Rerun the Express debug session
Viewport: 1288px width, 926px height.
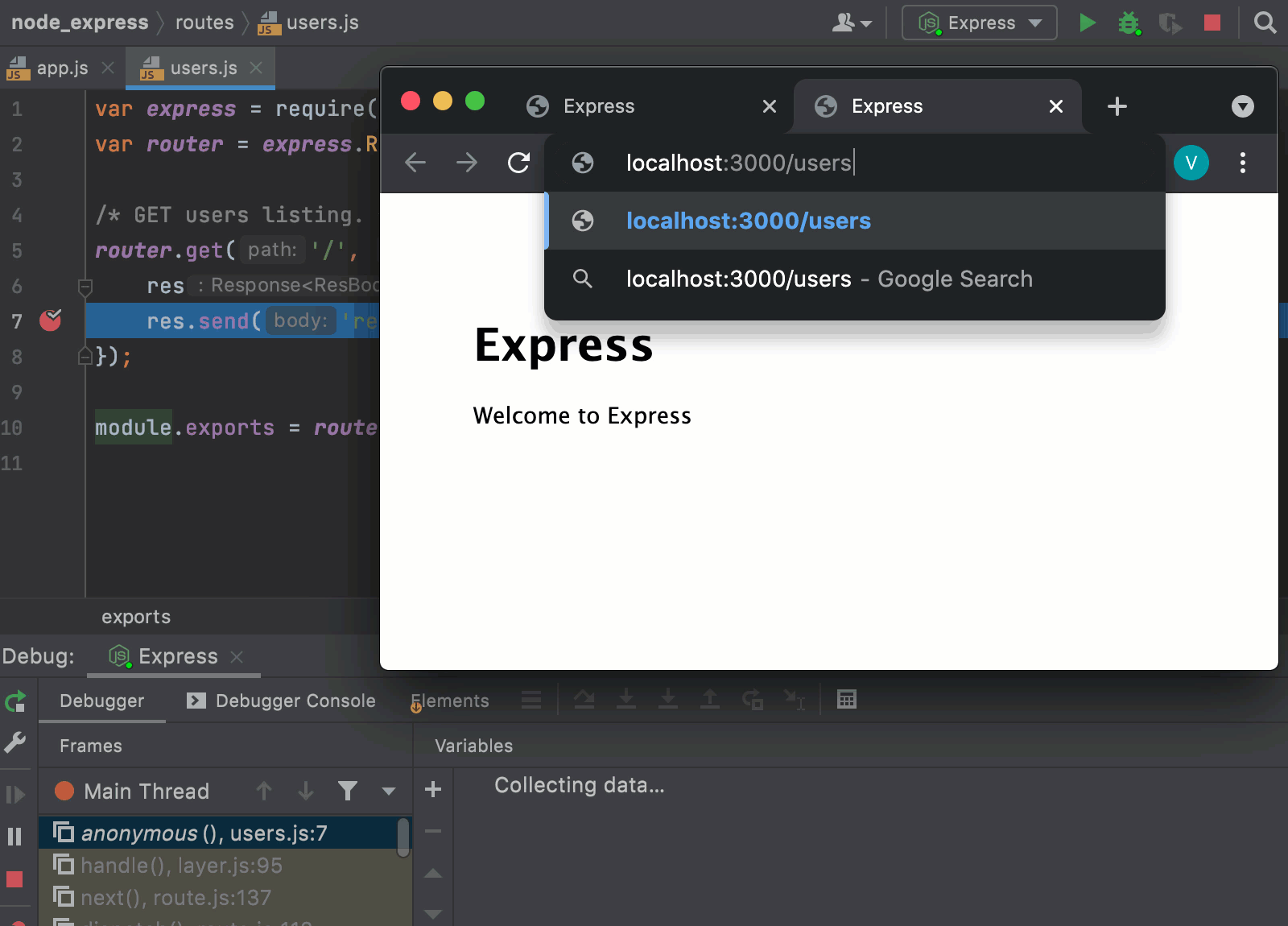pos(14,702)
